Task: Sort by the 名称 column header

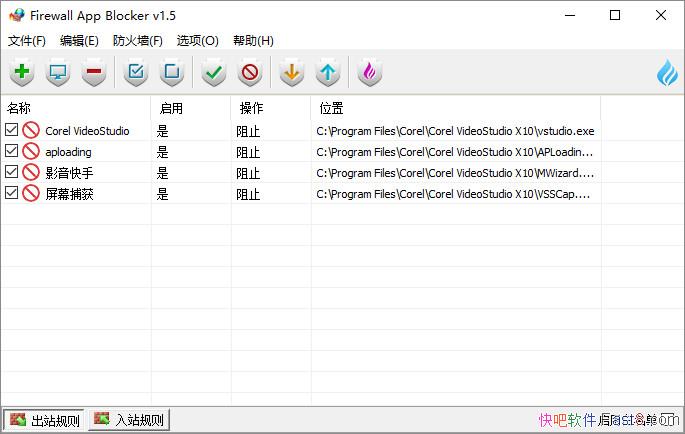Action: (76, 108)
